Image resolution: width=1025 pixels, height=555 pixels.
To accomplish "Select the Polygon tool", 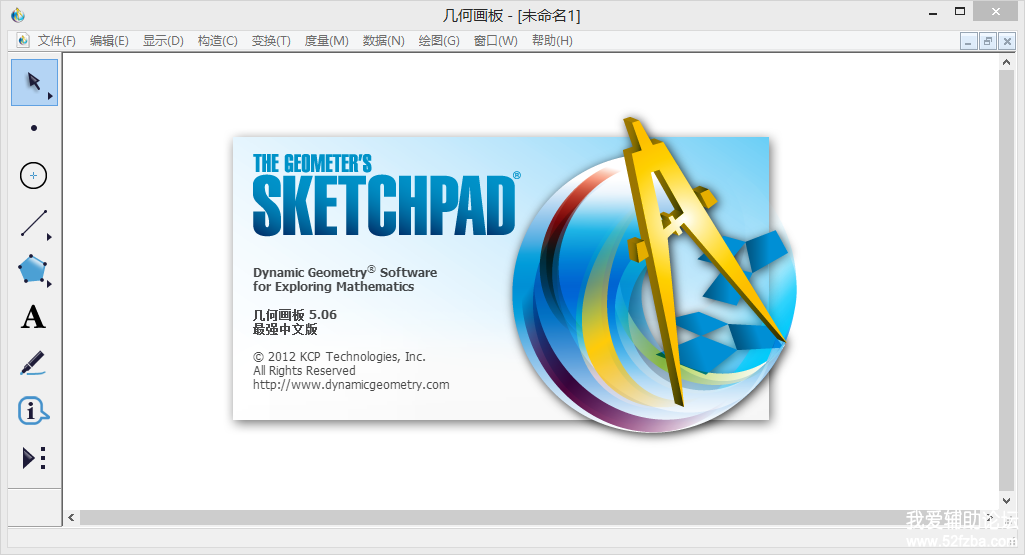I will click(33, 269).
